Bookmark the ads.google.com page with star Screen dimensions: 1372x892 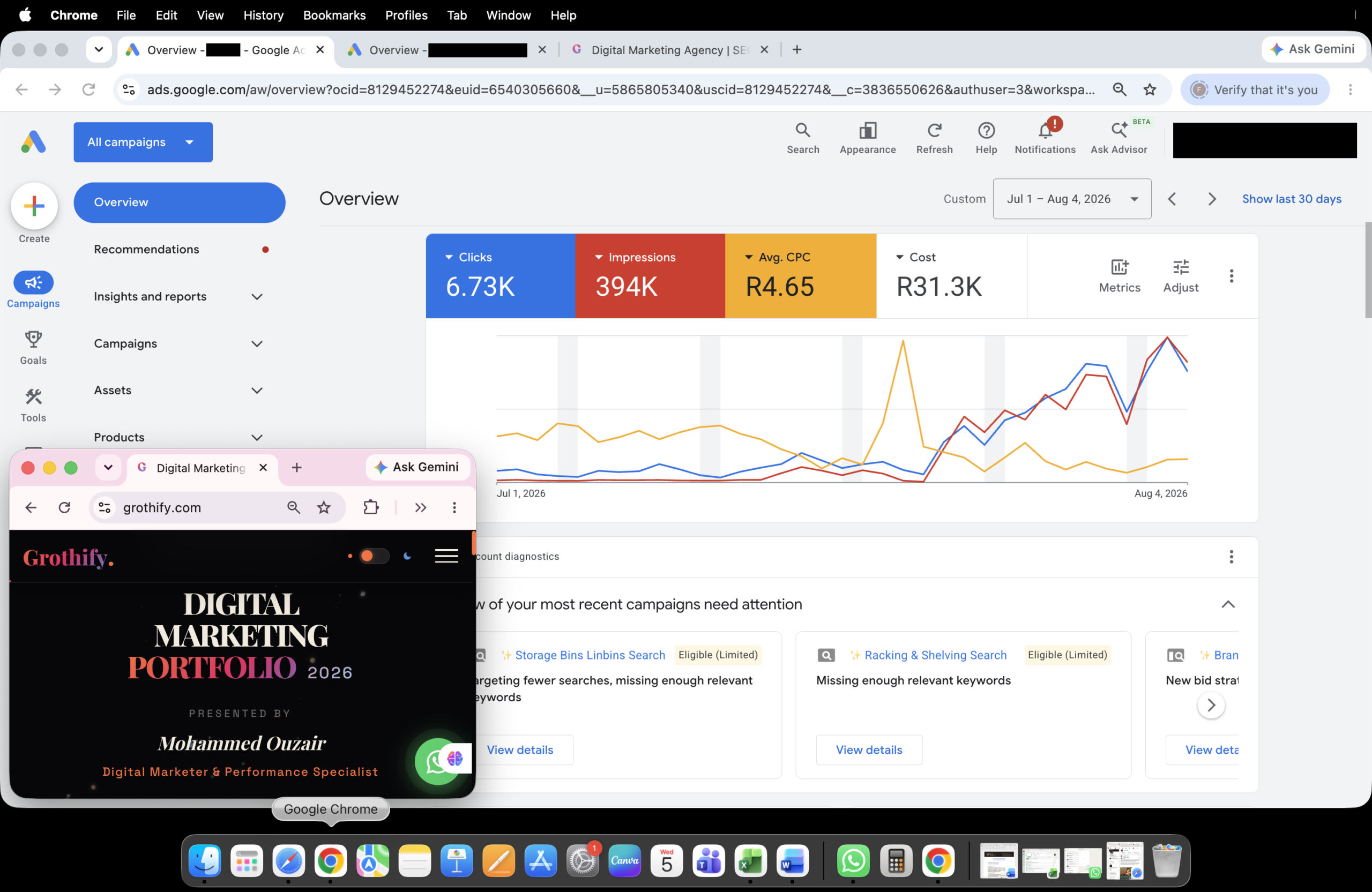coord(1150,89)
